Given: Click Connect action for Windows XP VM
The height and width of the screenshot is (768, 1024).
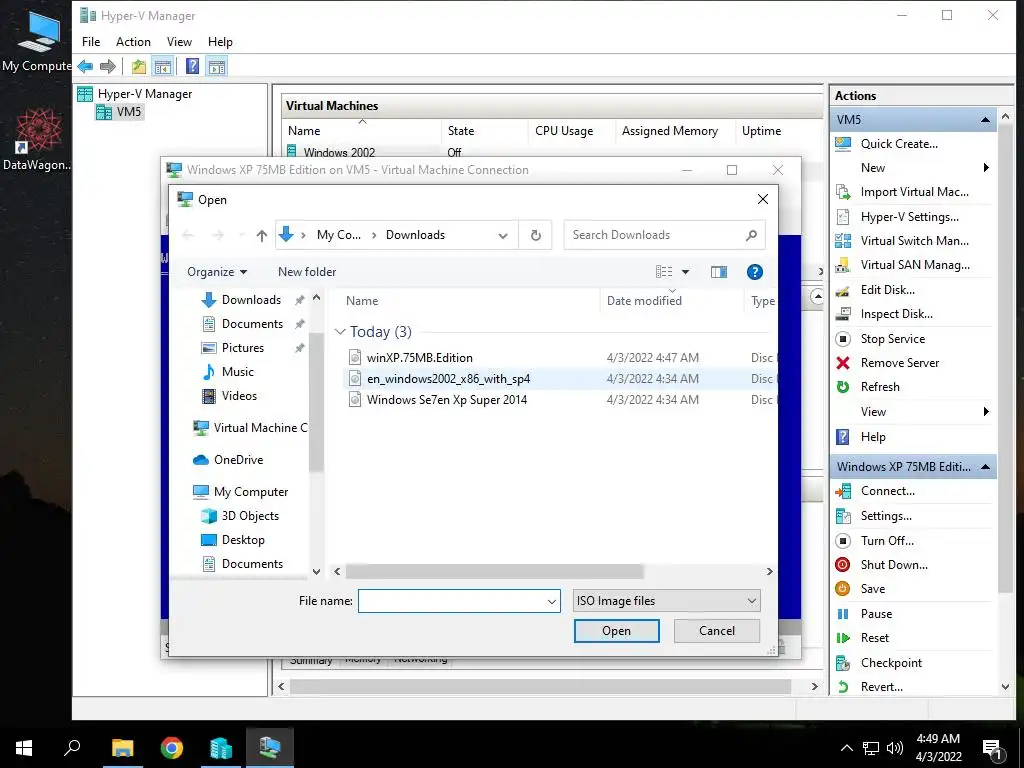Looking at the screenshot, I should (888, 491).
